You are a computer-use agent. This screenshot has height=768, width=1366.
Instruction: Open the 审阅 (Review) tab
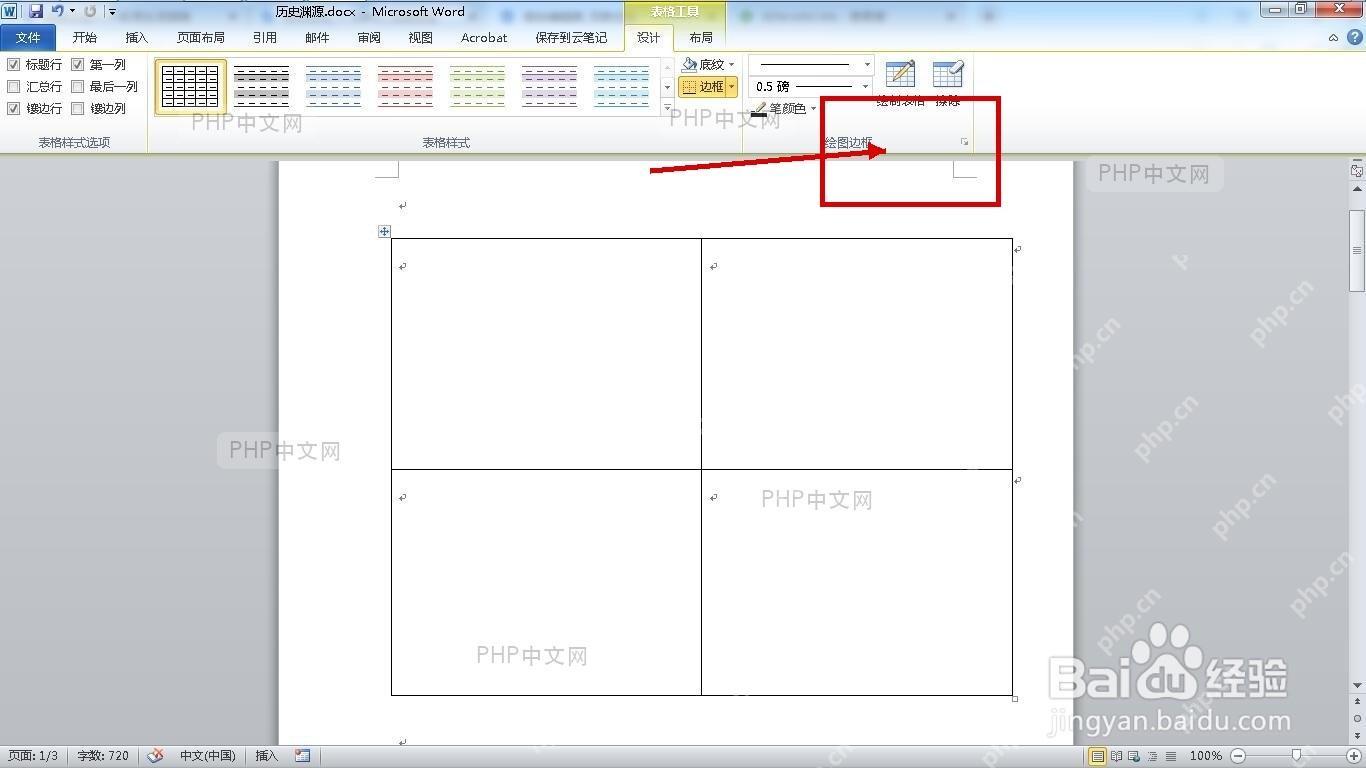[369, 38]
